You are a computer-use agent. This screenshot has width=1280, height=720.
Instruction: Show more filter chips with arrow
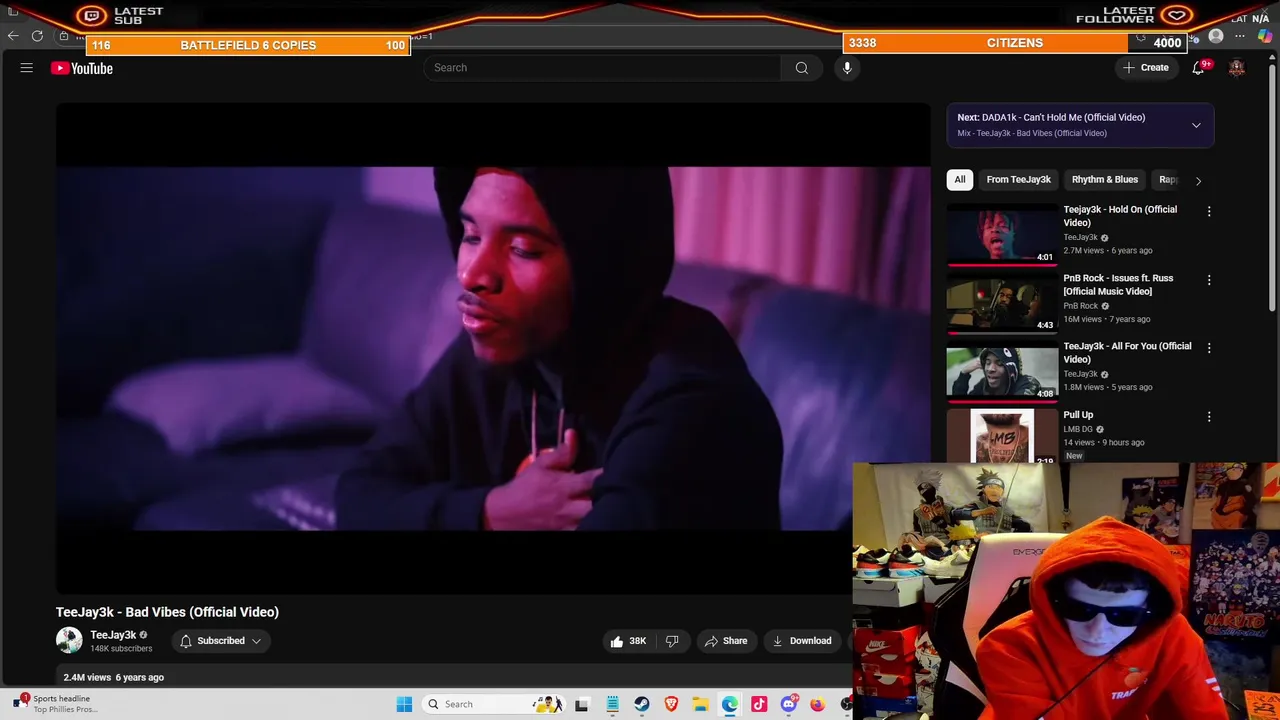[1198, 180]
